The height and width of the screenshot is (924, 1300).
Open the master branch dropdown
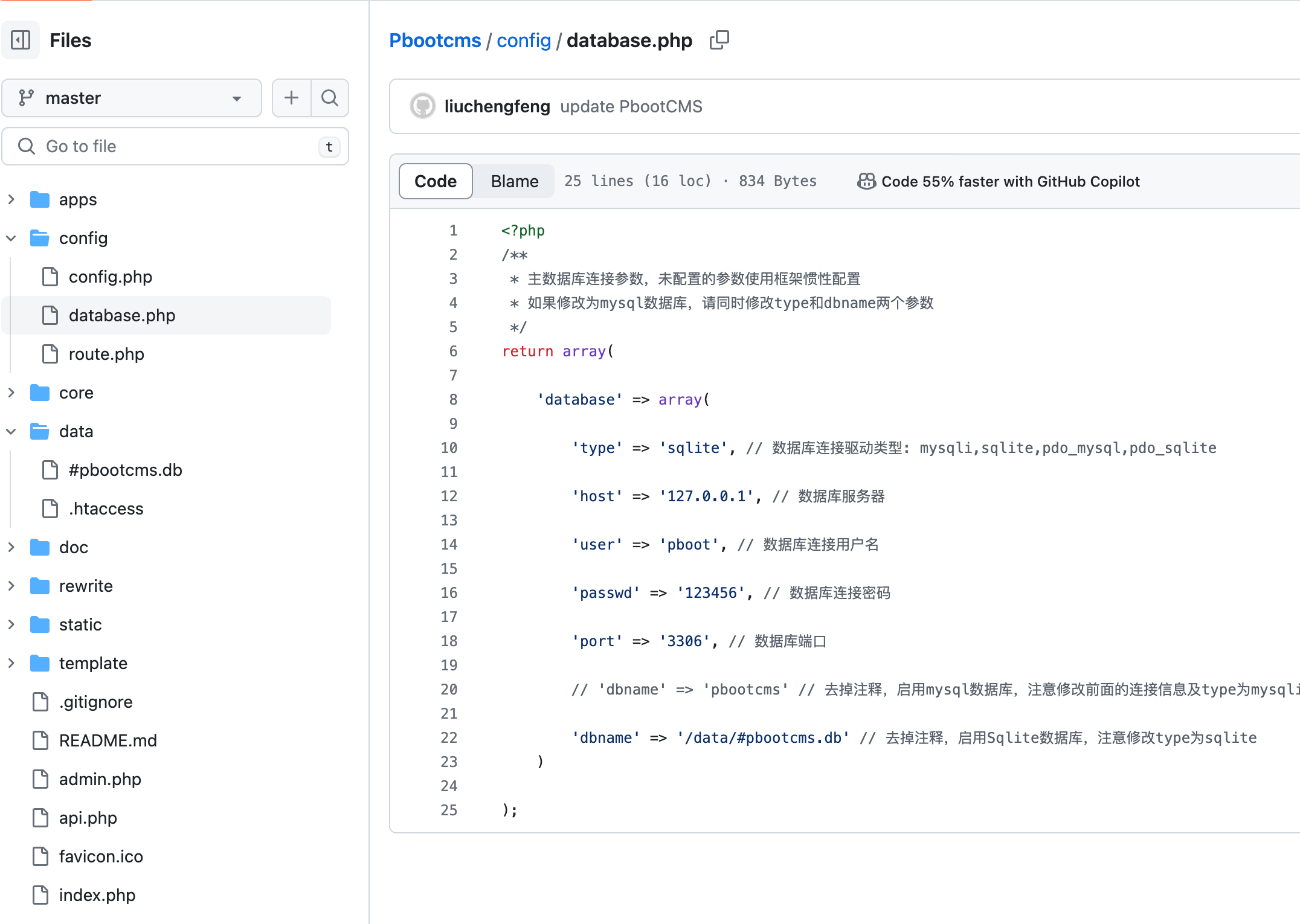(x=132, y=98)
